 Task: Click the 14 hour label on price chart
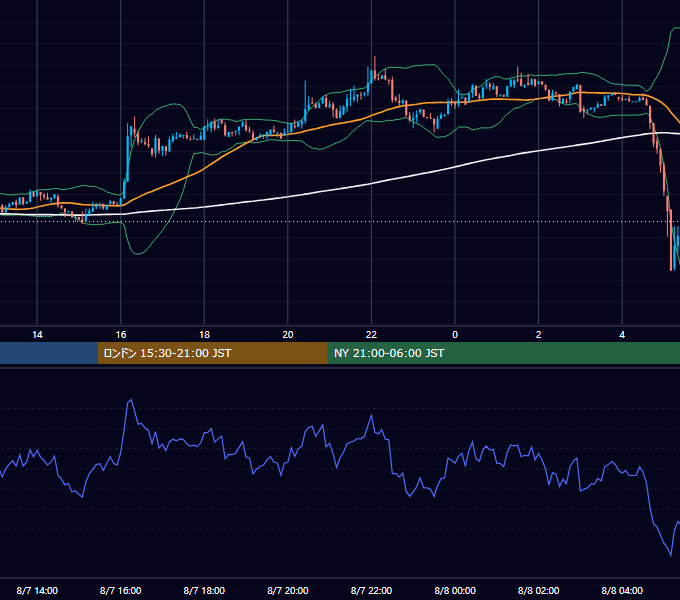click(x=37, y=335)
